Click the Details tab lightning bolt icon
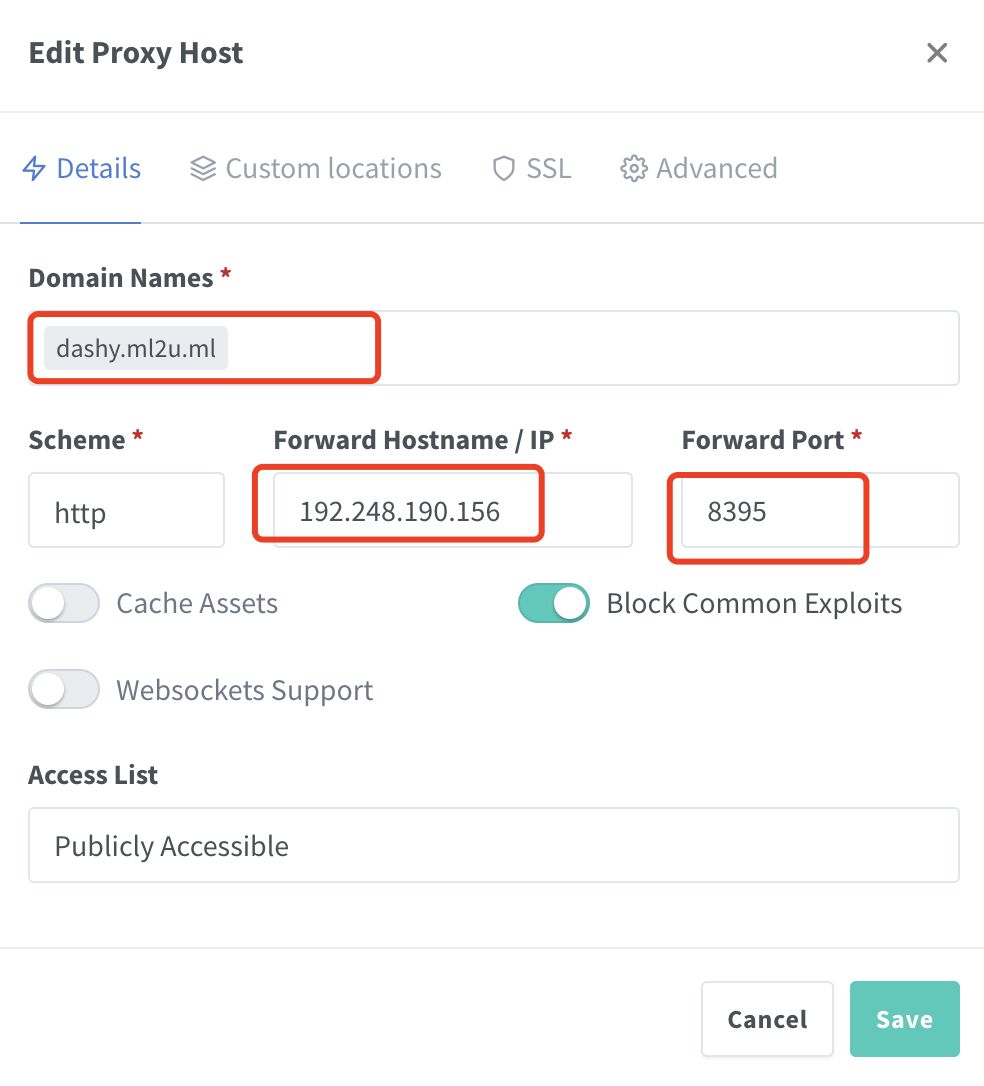This screenshot has width=984, height=1086. (x=34, y=169)
